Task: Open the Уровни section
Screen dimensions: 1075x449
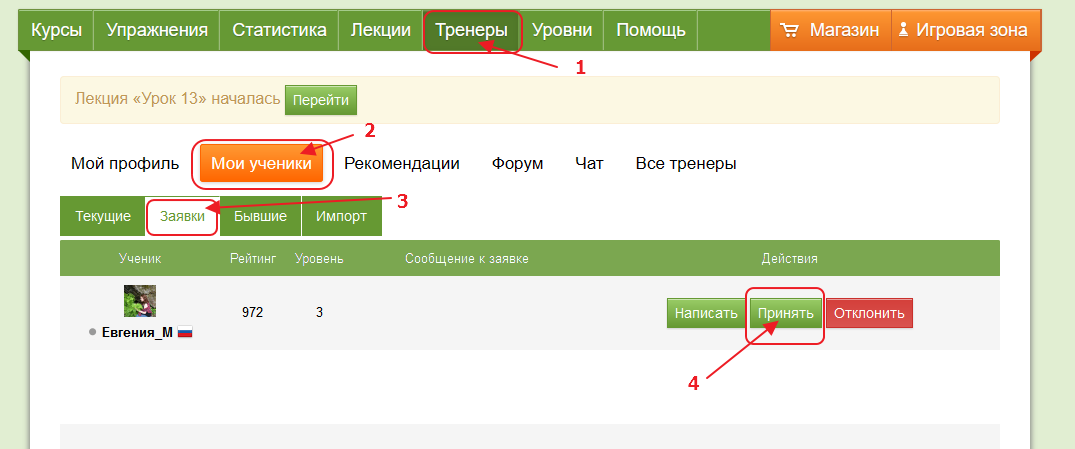Action: pyautogui.click(x=561, y=30)
